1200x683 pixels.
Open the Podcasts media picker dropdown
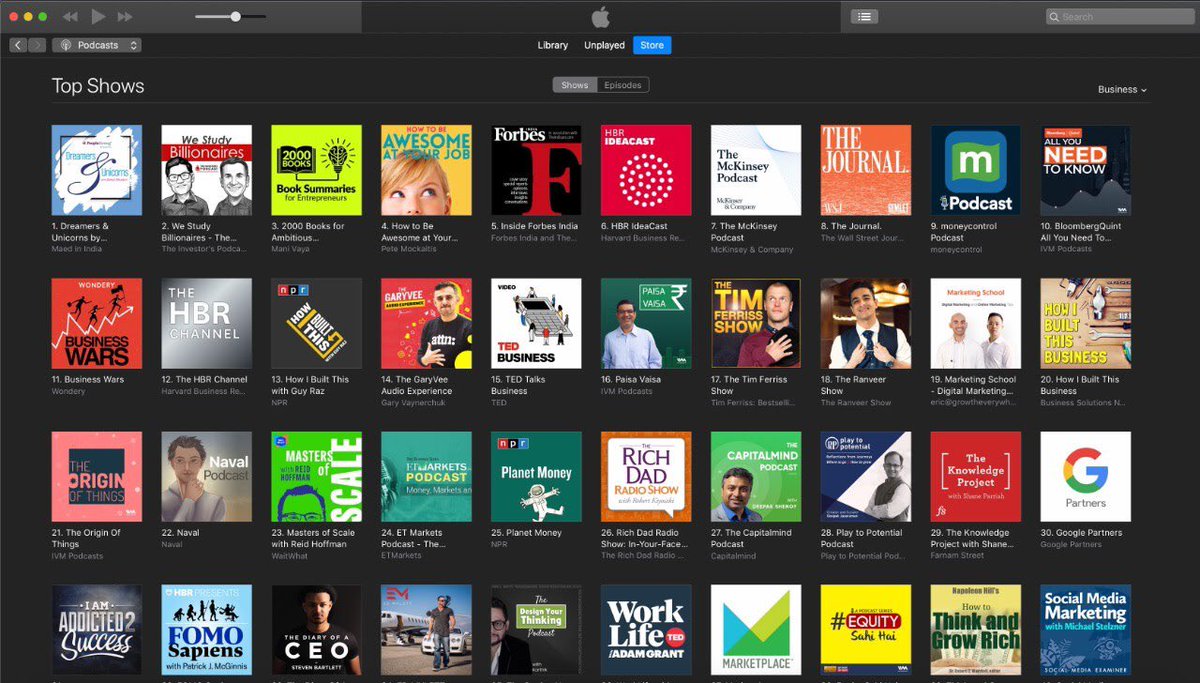97,45
